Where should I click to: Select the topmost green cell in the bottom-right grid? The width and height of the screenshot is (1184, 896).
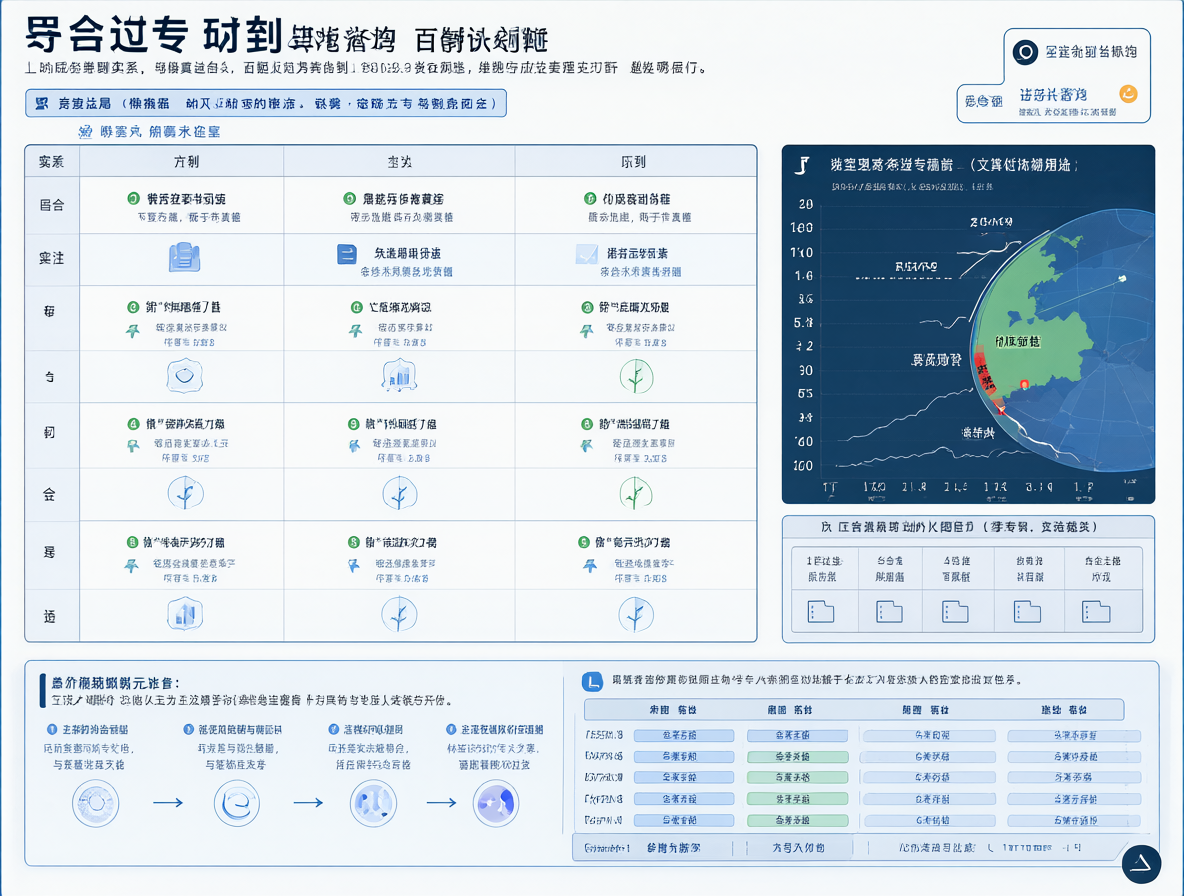797,756
